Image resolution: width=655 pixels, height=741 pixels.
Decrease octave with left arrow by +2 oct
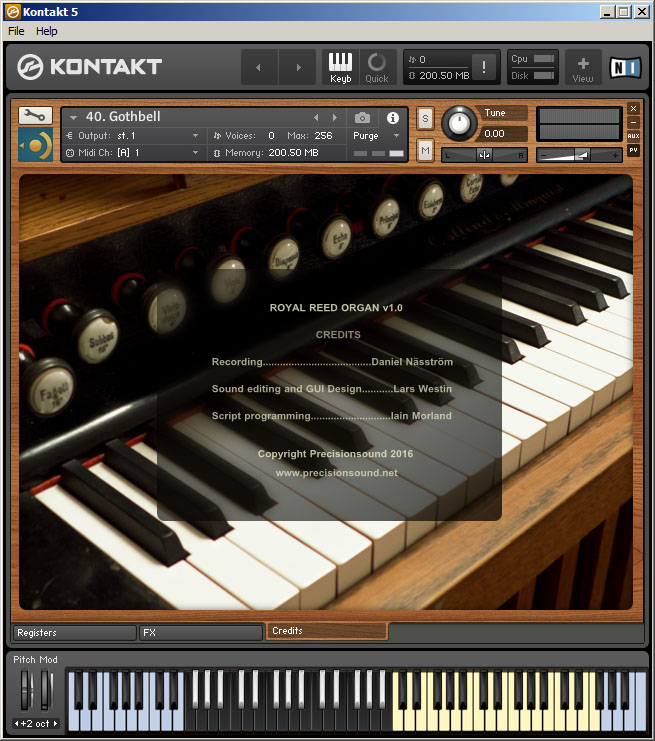[x=17, y=724]
